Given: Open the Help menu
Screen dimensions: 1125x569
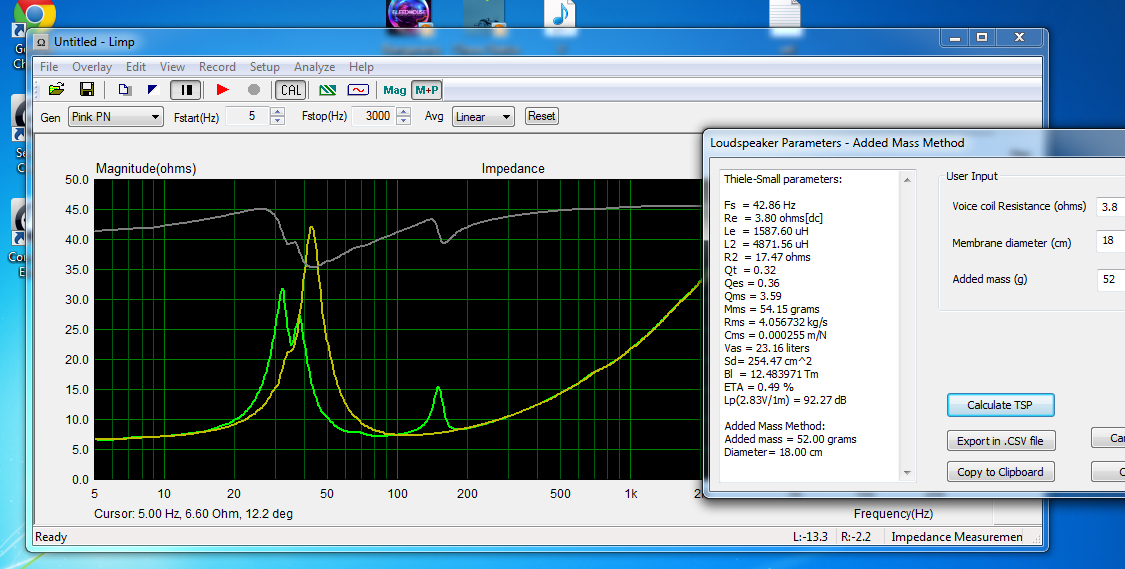Looking at the screenshot, I should tap(362, 67).
